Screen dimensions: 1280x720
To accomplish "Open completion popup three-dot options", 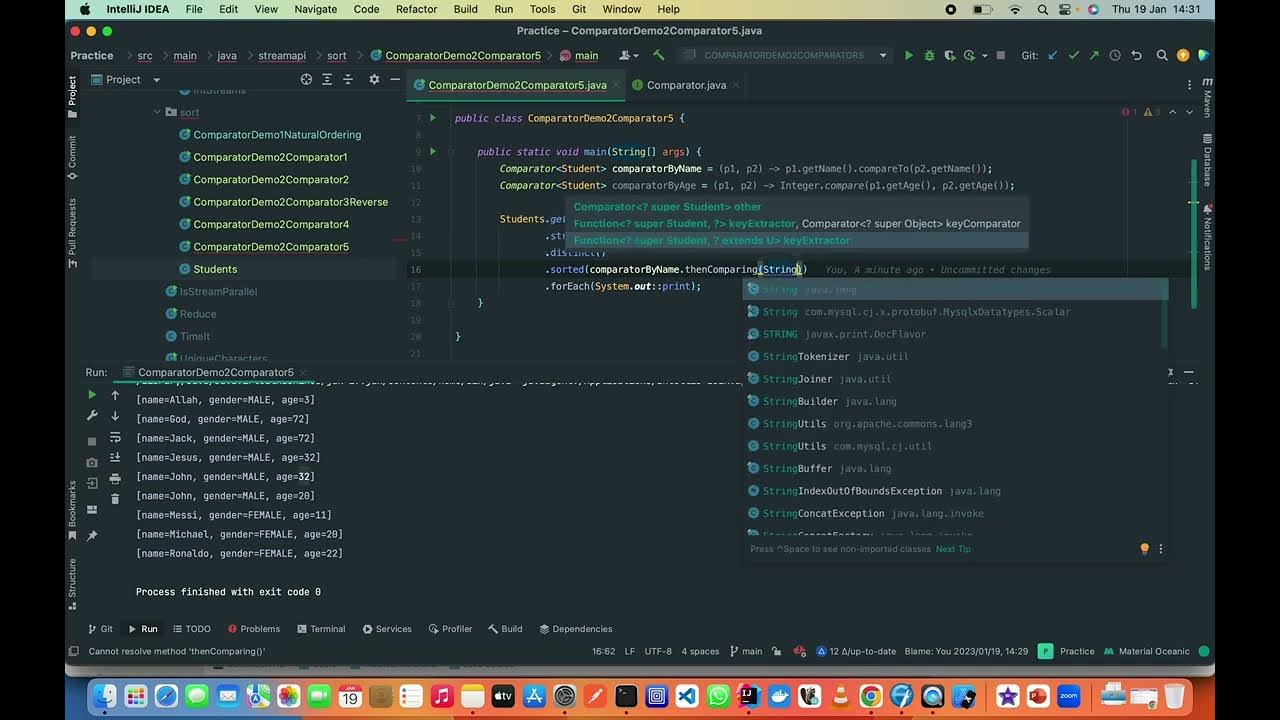I will [x=1161, y=549].
